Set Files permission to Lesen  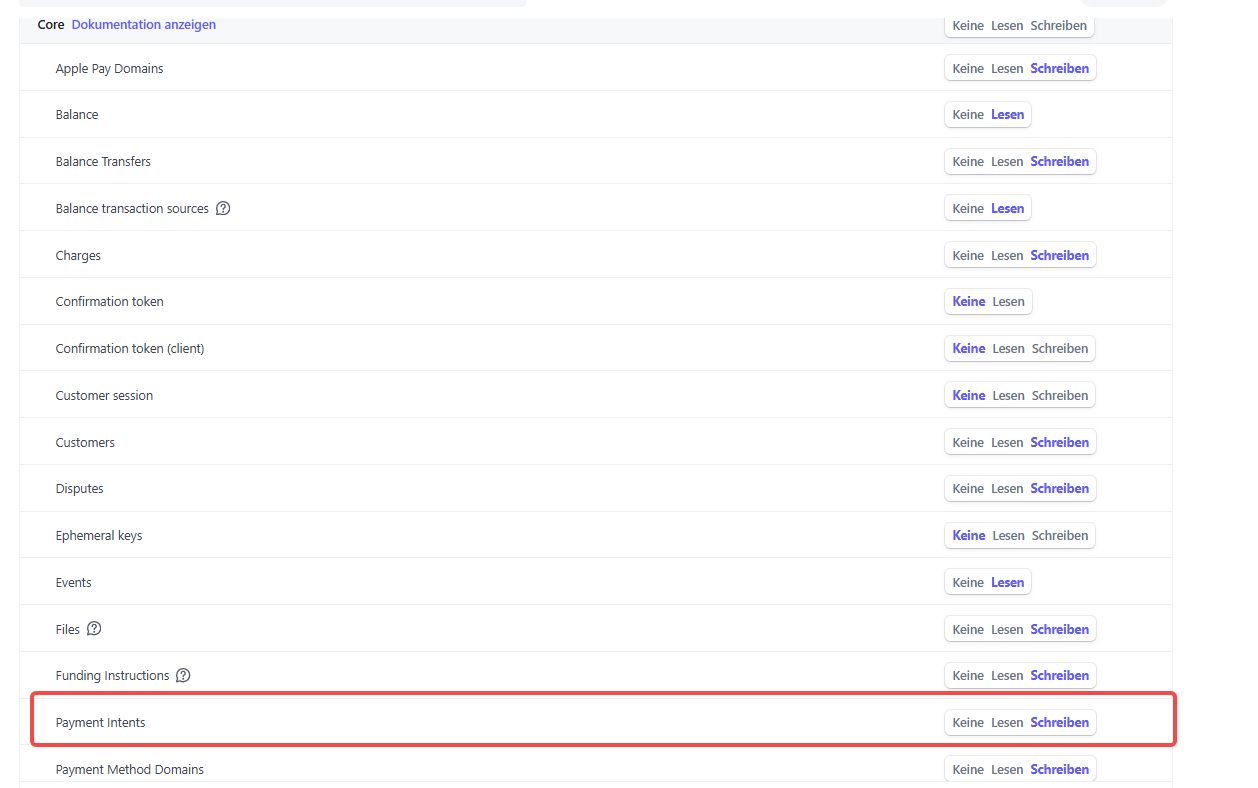[1006, 630]
